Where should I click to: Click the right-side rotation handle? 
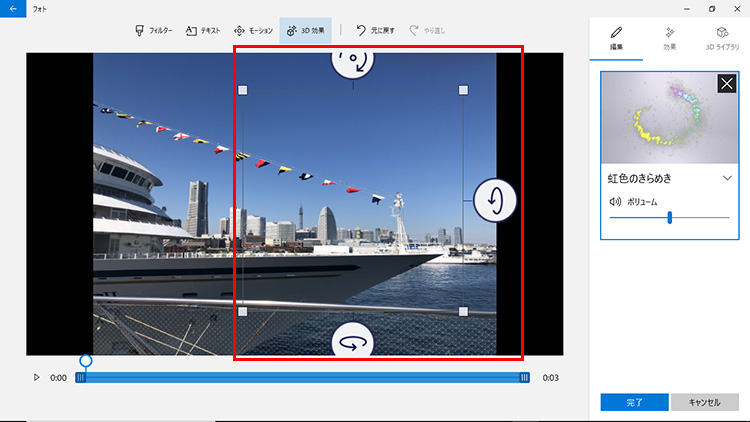(x=494, y=199)
